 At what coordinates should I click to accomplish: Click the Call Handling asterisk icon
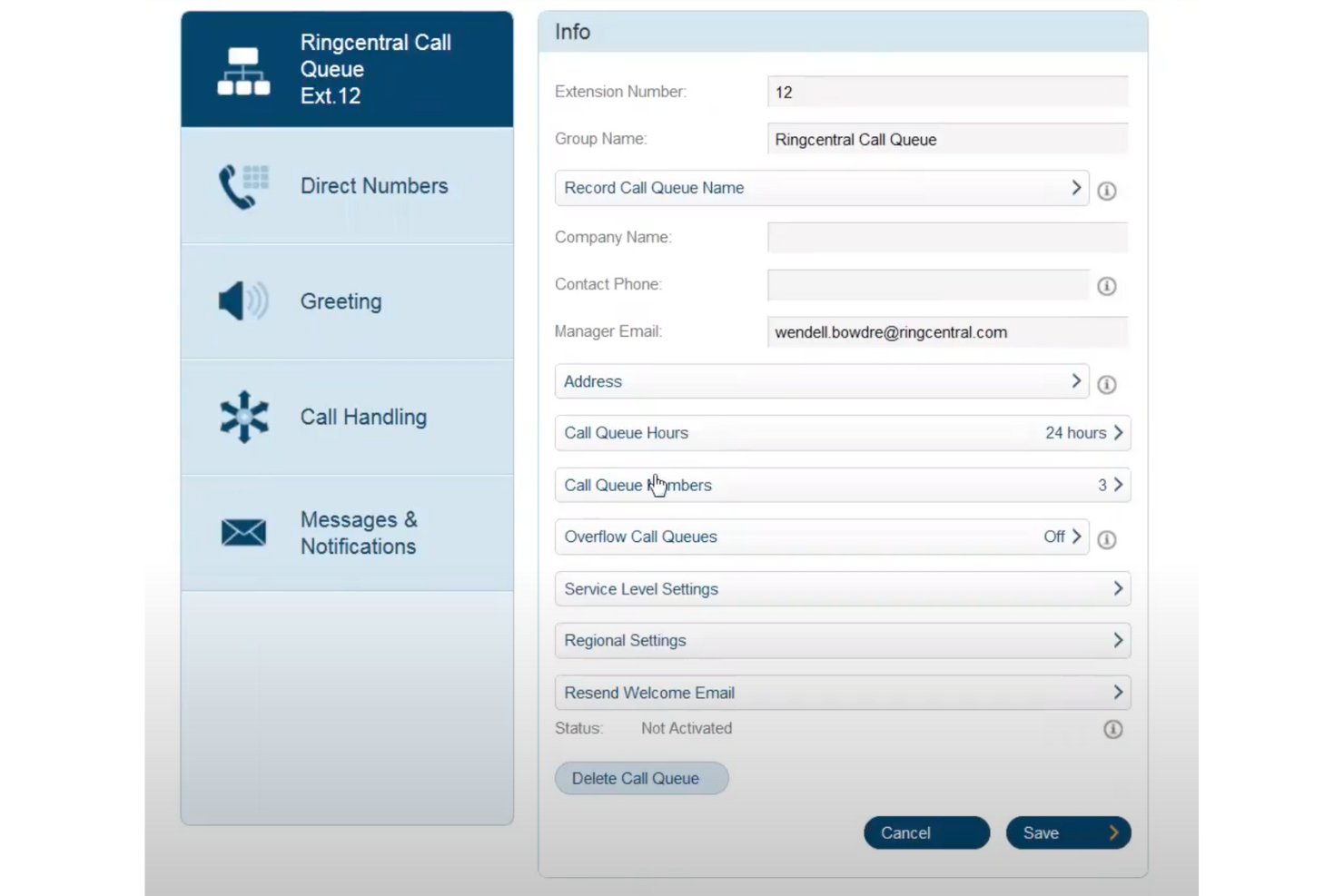point(242,417)
